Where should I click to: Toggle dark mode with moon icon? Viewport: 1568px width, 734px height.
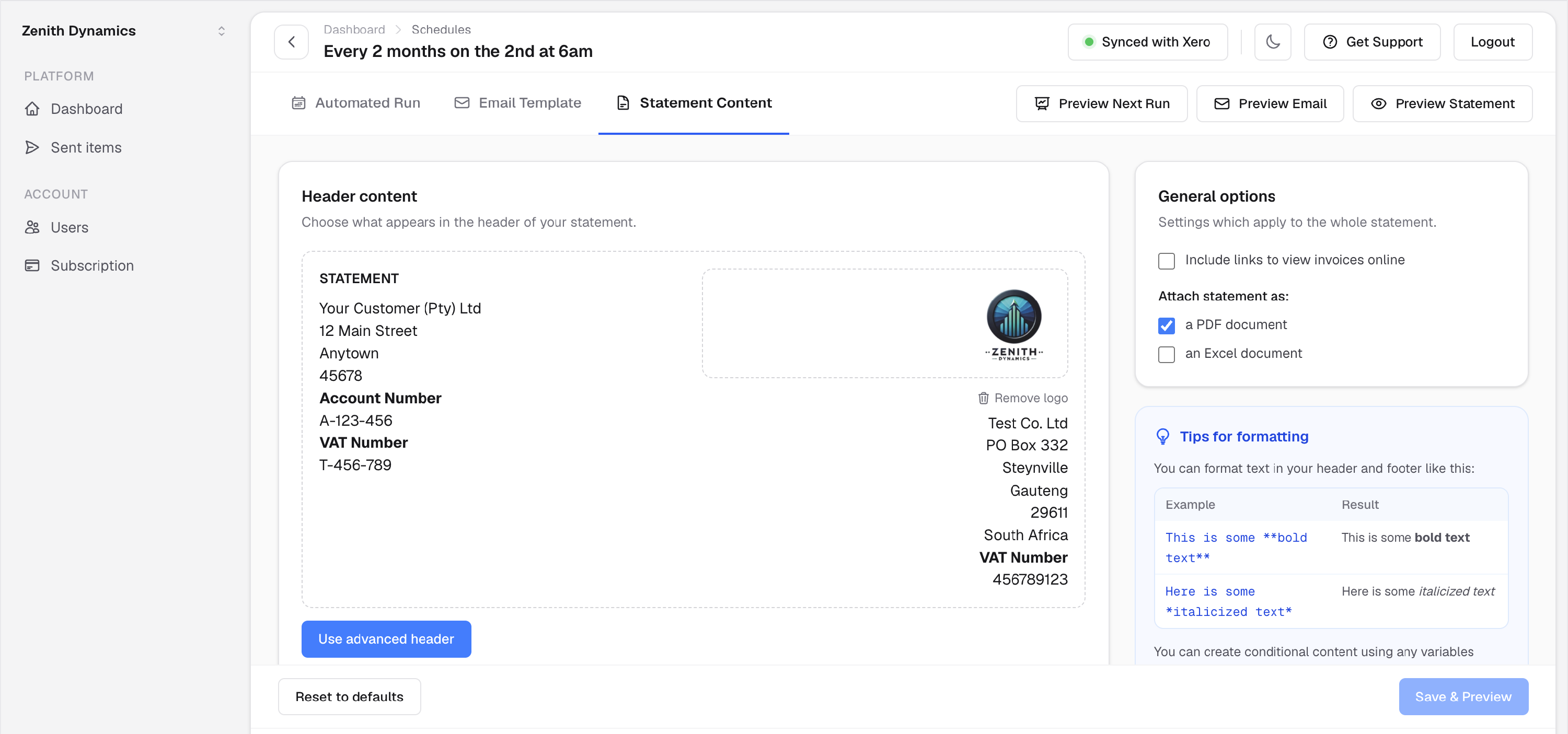(x=1272, y=42)
